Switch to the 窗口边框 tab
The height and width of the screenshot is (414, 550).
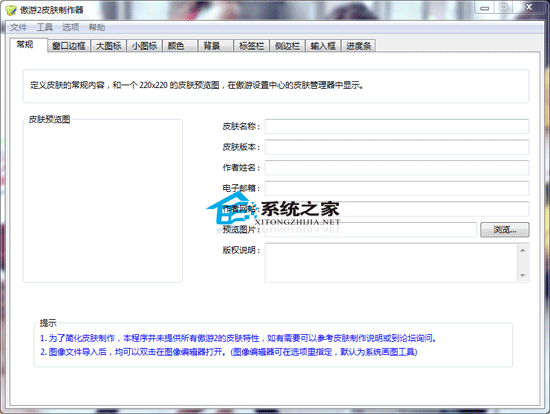click(69, 46)
